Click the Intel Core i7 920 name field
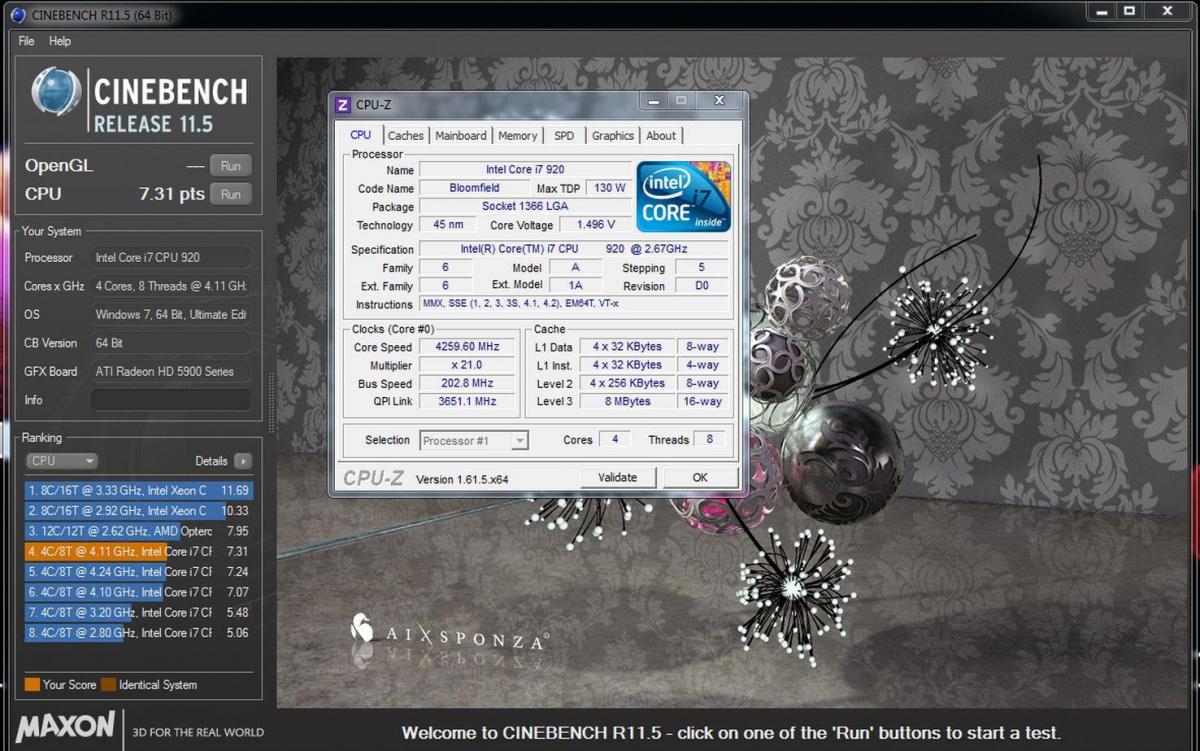The image size is (1200, 751). coord(525,170)
